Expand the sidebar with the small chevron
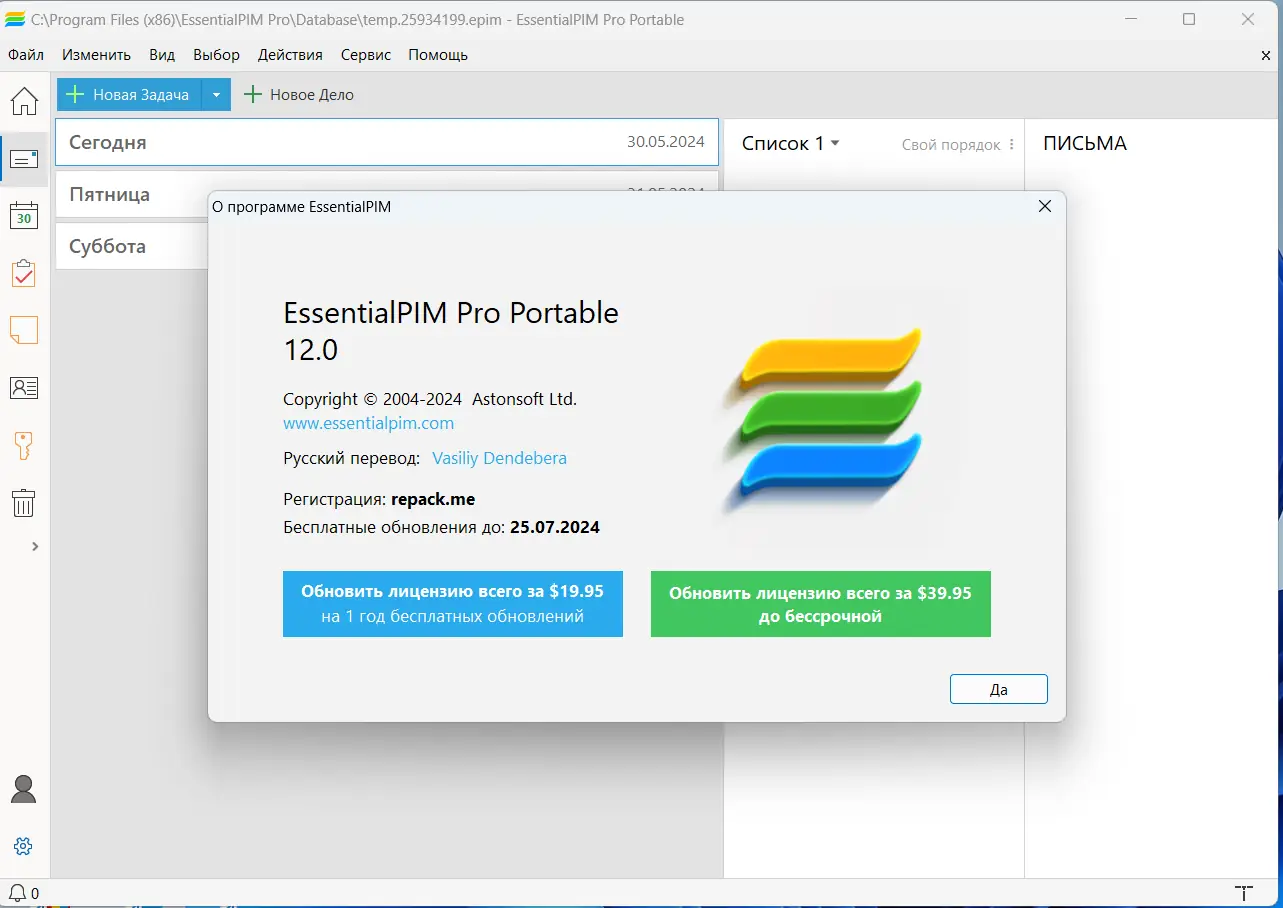Screen dimensions: 1283x908 click(x=35, y=546)
